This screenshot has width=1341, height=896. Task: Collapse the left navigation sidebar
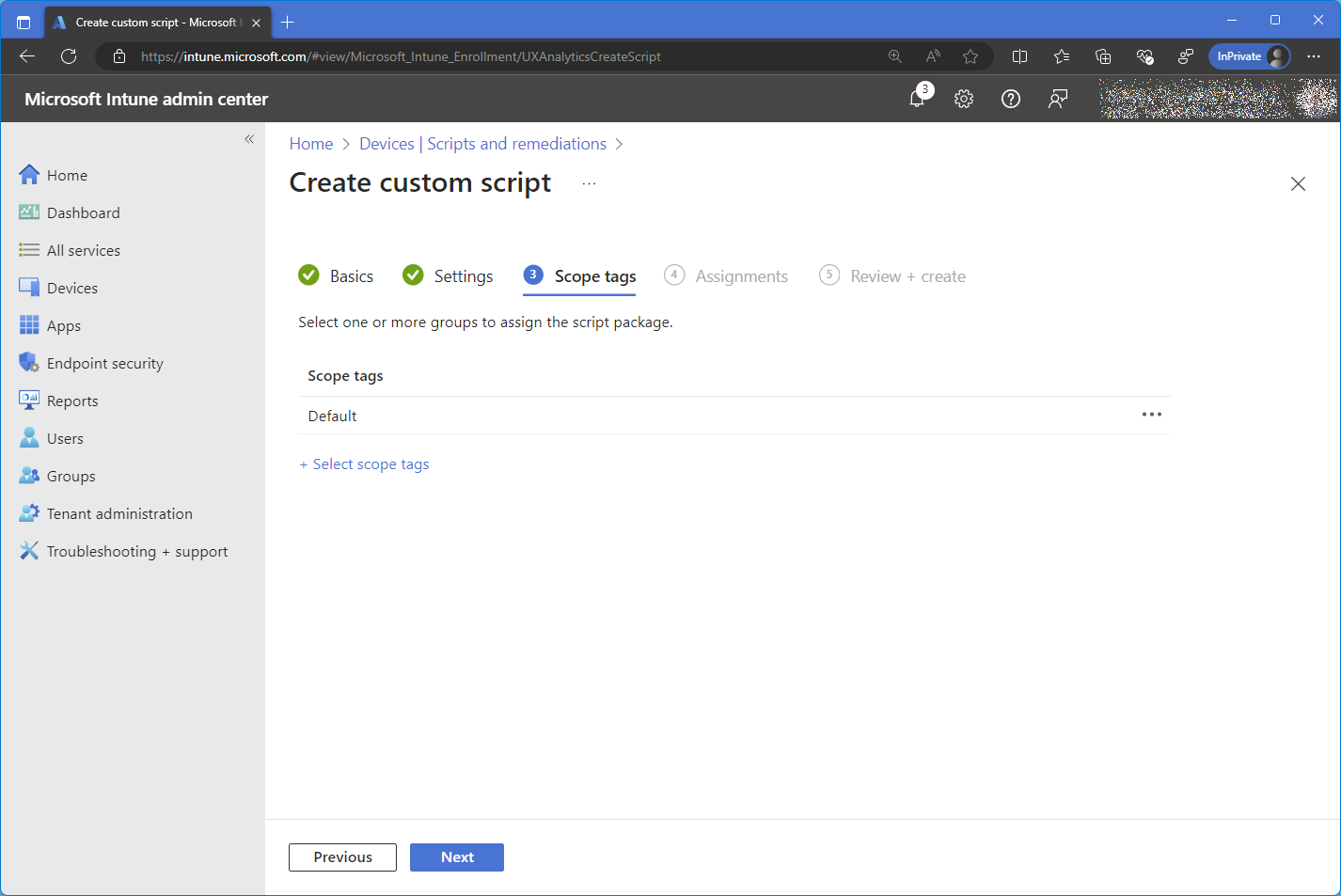[249, 139]
